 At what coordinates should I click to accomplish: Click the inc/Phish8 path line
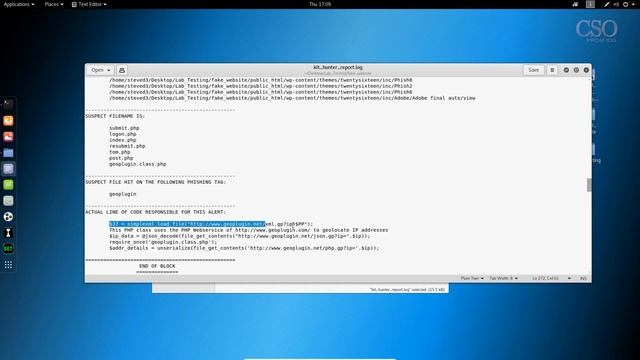point(260,80)
